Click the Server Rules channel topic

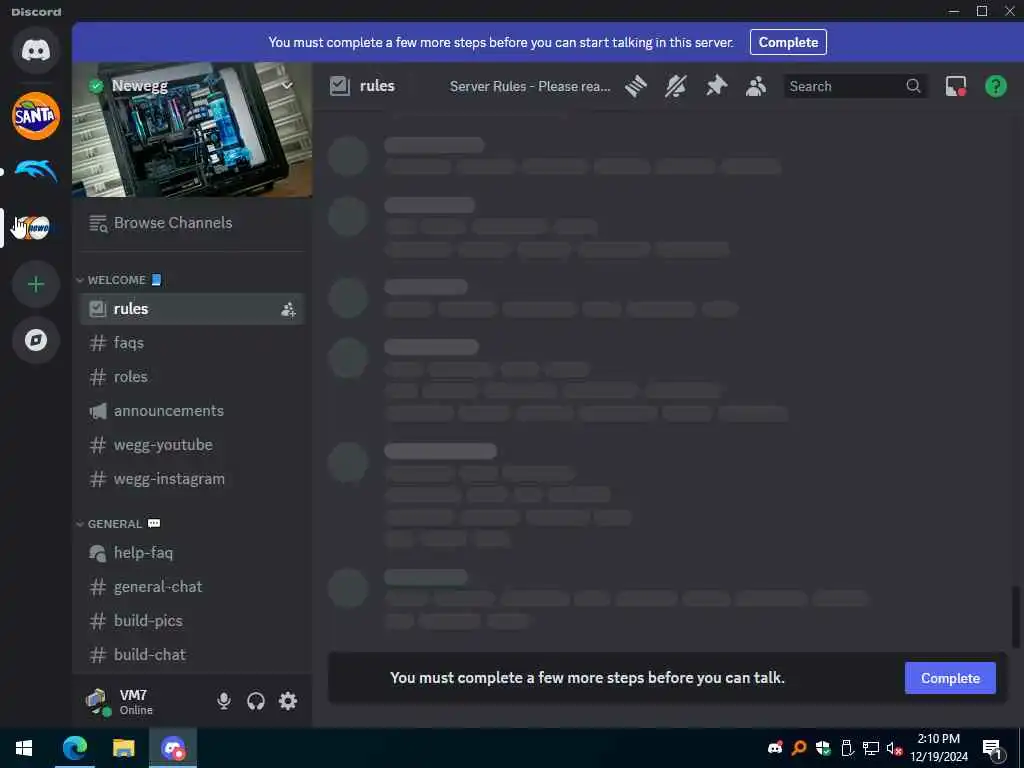[530, 86]
